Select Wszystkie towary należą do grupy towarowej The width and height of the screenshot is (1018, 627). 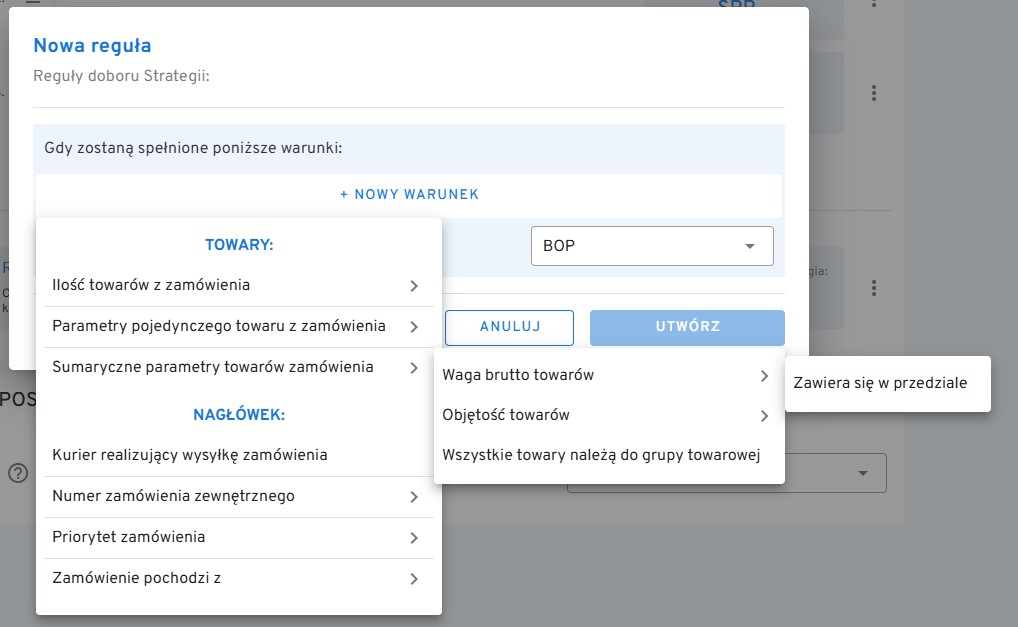[602, 456]
